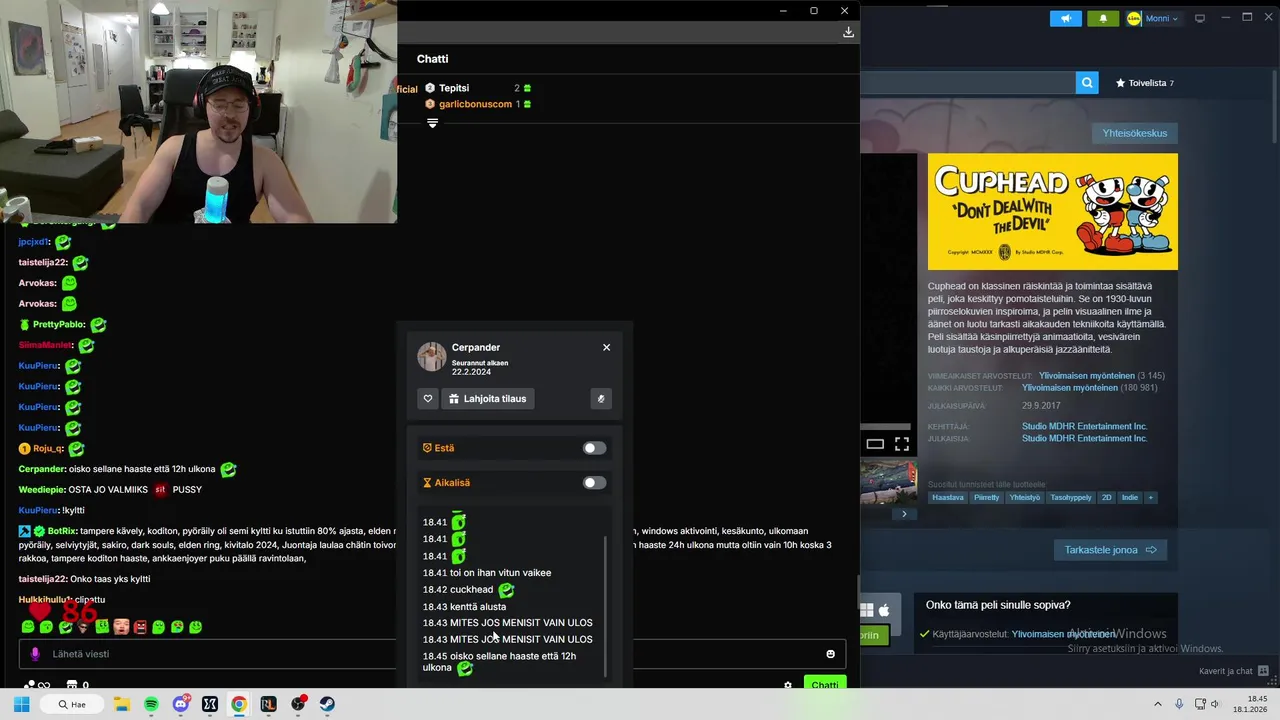Click SiimaManlet username in chat
Screen dimensions: 1280x720
(x=45, y=345)
